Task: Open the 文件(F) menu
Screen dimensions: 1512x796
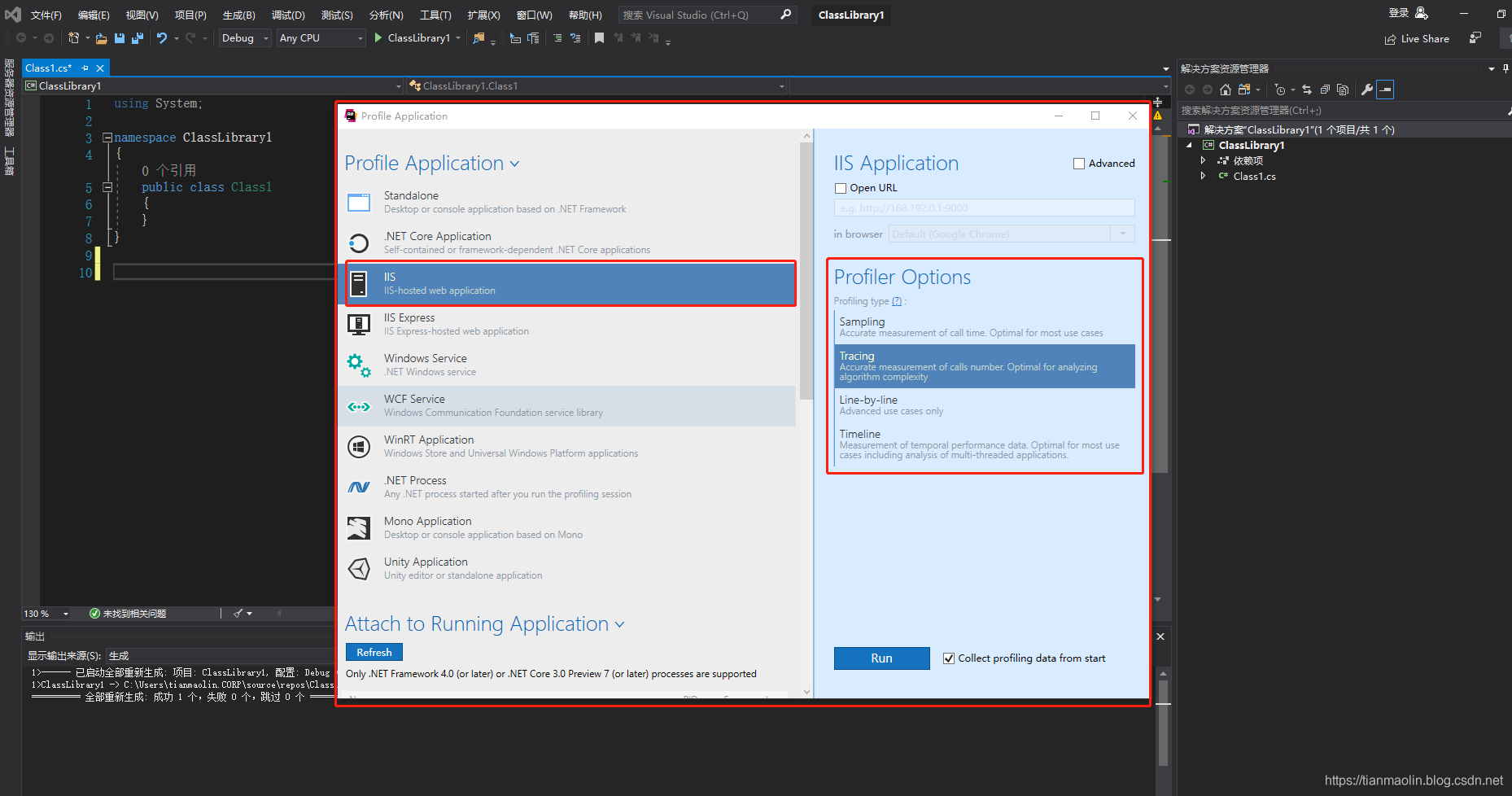Action: coord(46,15)
